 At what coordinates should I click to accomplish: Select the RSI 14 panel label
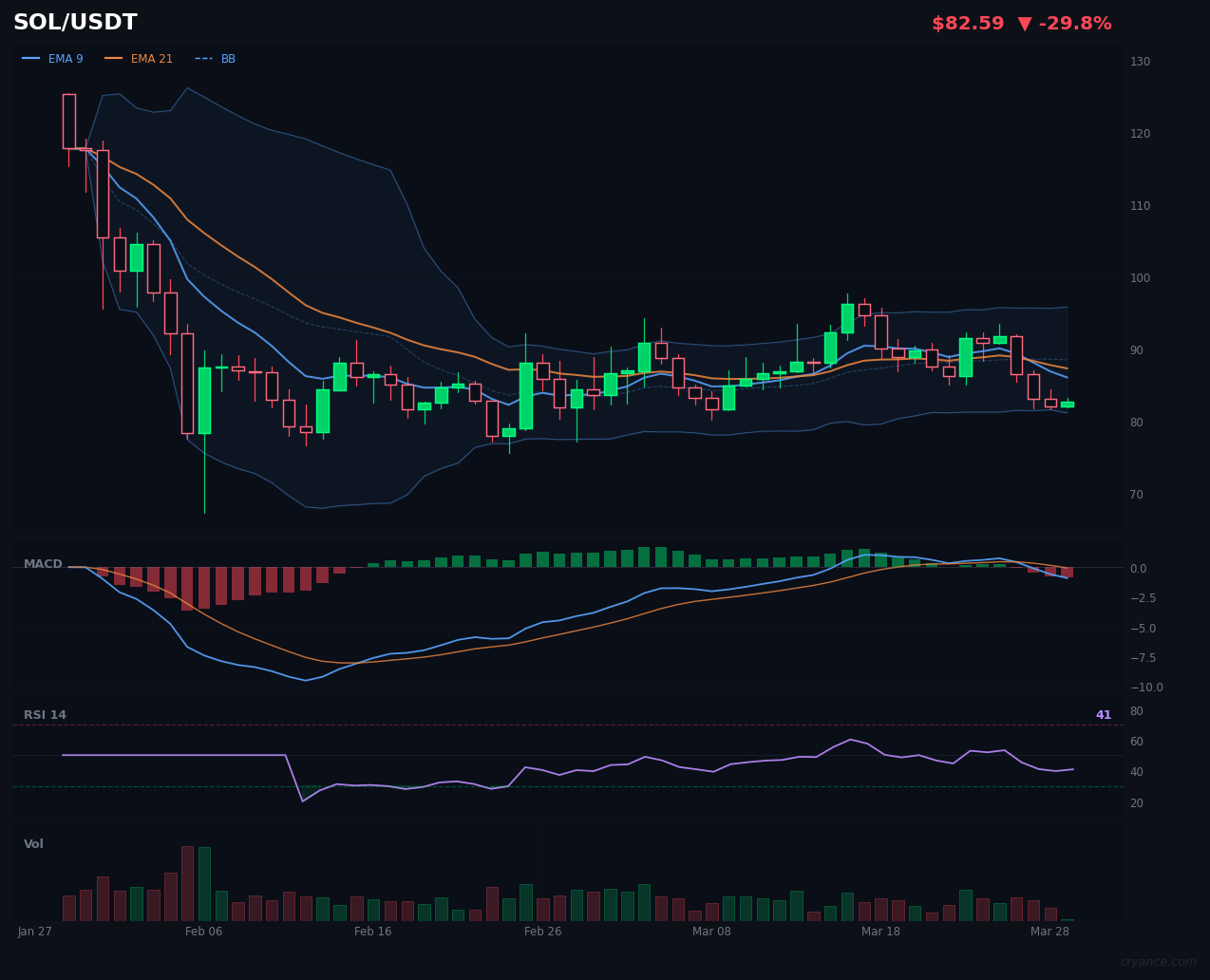click(45, 715)
